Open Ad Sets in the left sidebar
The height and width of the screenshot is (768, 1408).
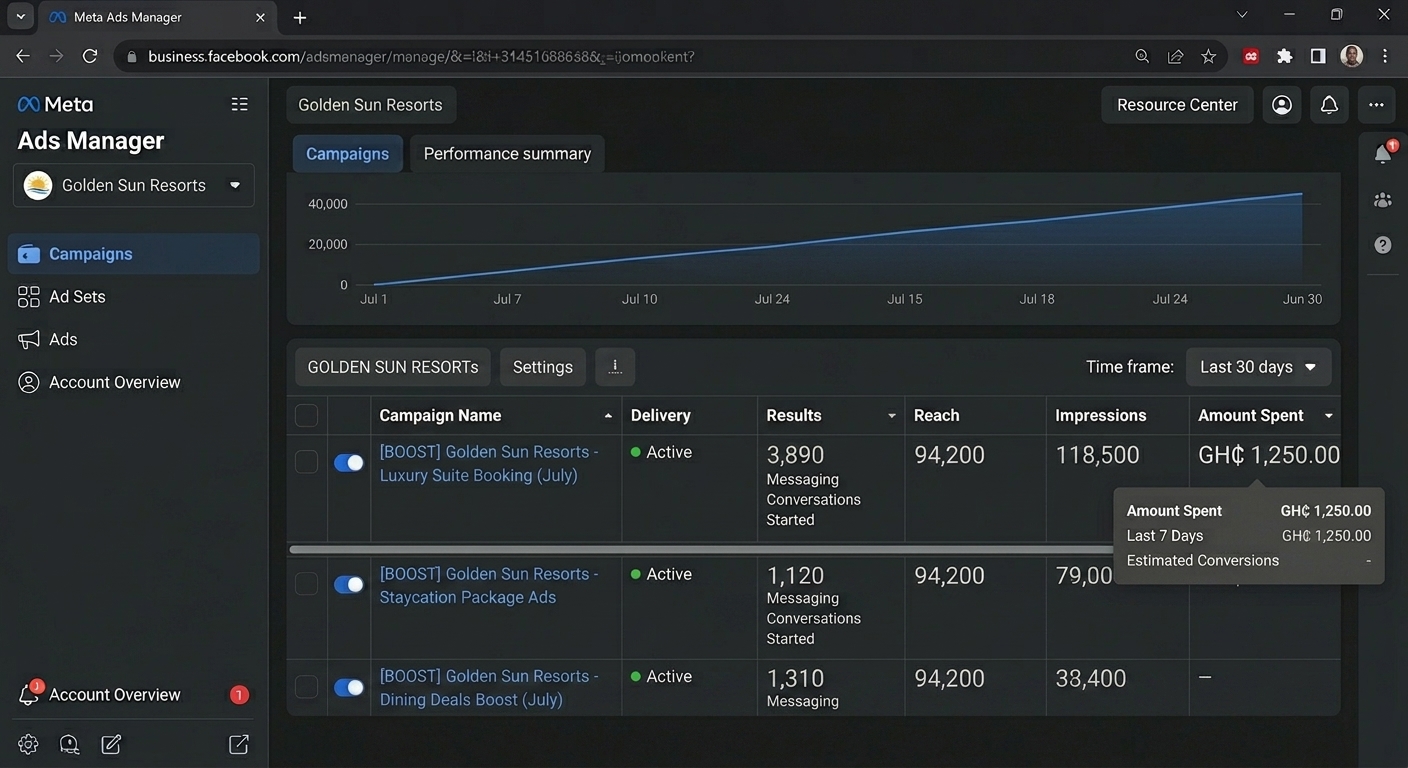[x=62, y=297]
